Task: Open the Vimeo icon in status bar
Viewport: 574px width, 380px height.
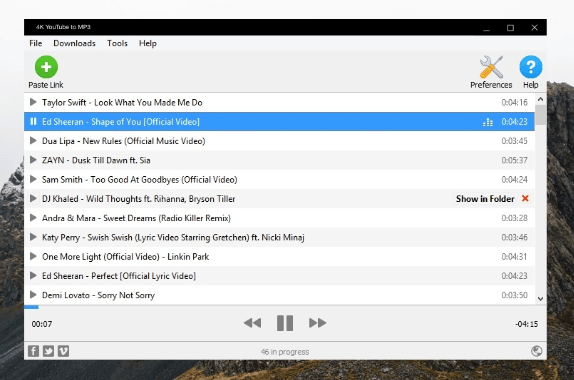Action: click(x=63, y=351)
